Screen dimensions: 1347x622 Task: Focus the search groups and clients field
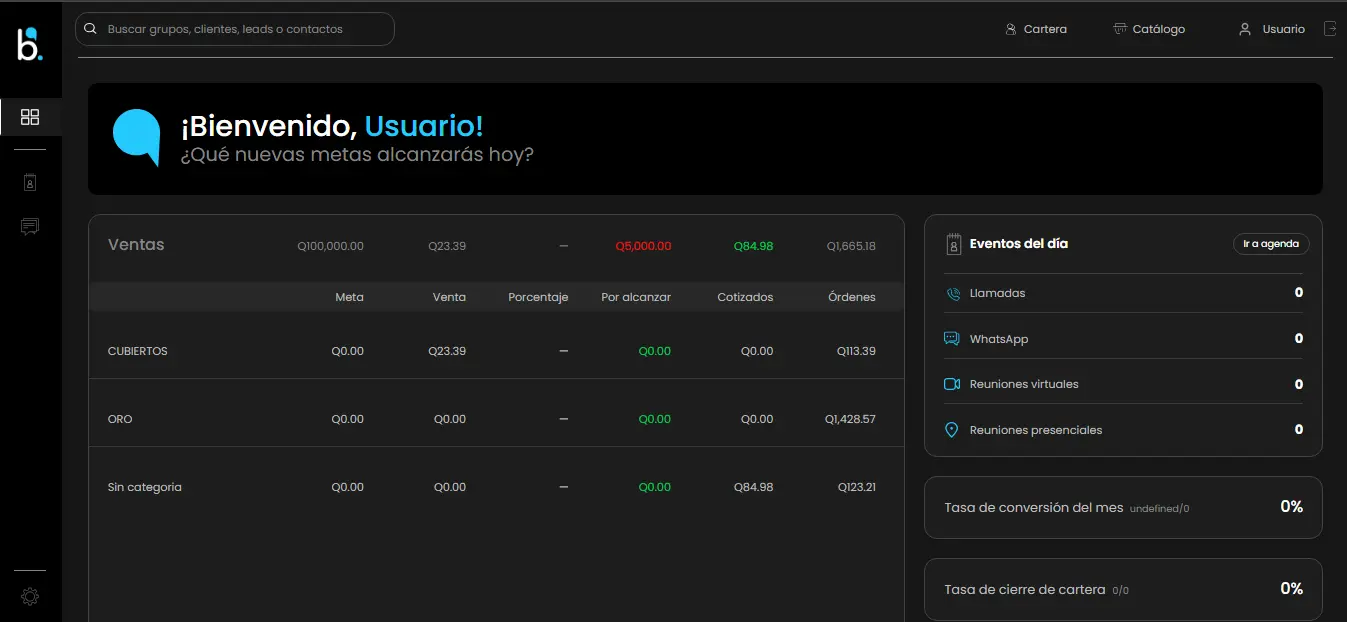coord(235,29)
